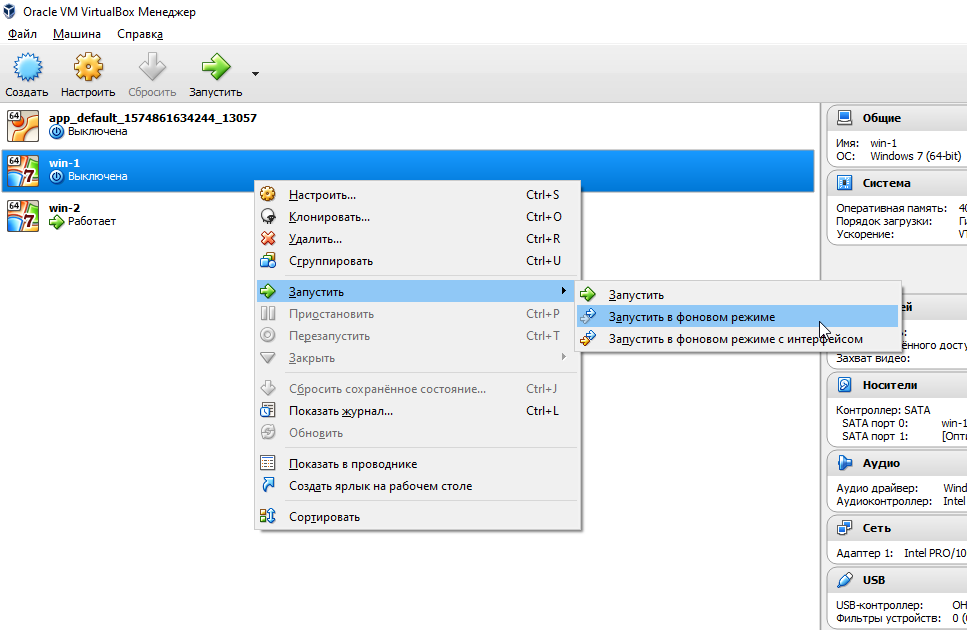Open the Файл menu
This screenshot has height=630, width=967.
click(x=22, y=34)
